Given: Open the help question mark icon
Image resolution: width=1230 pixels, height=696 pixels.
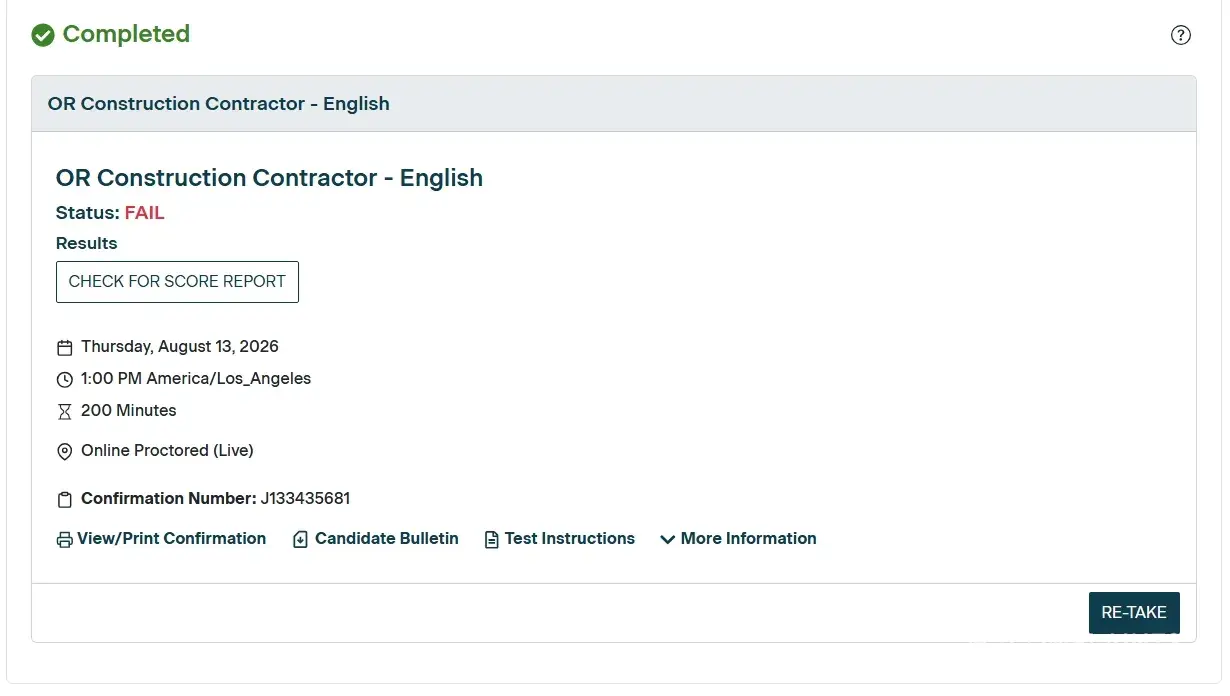Looking at the screenshot, I should 1180,35.
